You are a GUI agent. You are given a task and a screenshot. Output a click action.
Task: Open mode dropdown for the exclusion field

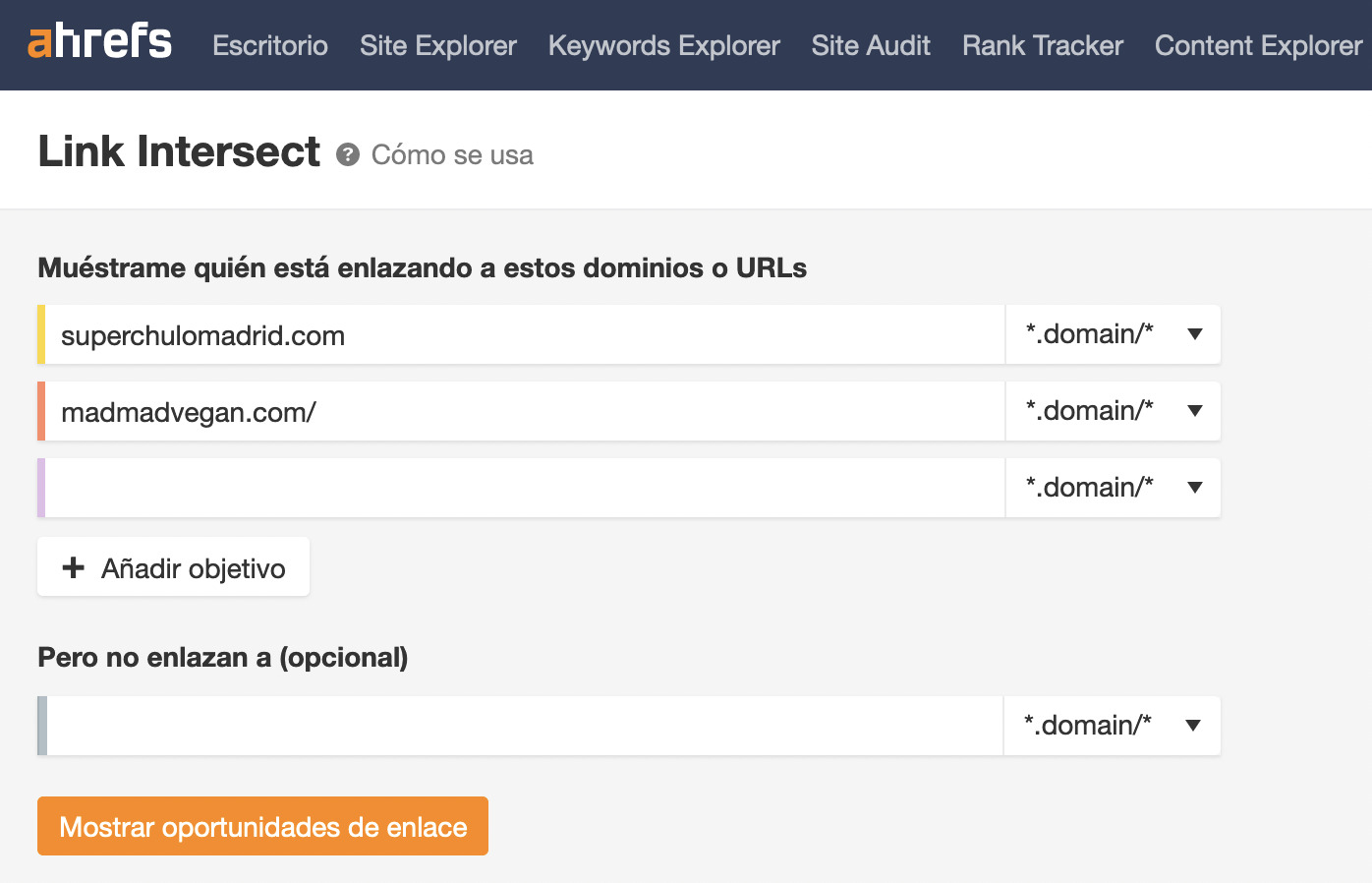[1112, 726]
